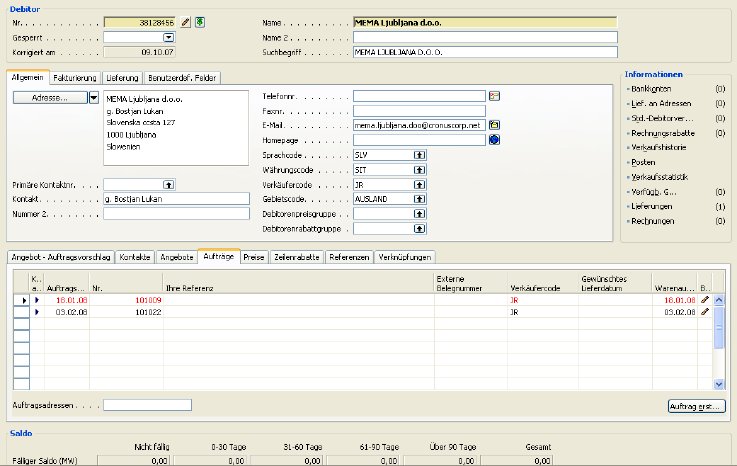This screenshot has height=466, width=737.
Task: Switch to the Kontakte tab
Action: coord(135,257)
